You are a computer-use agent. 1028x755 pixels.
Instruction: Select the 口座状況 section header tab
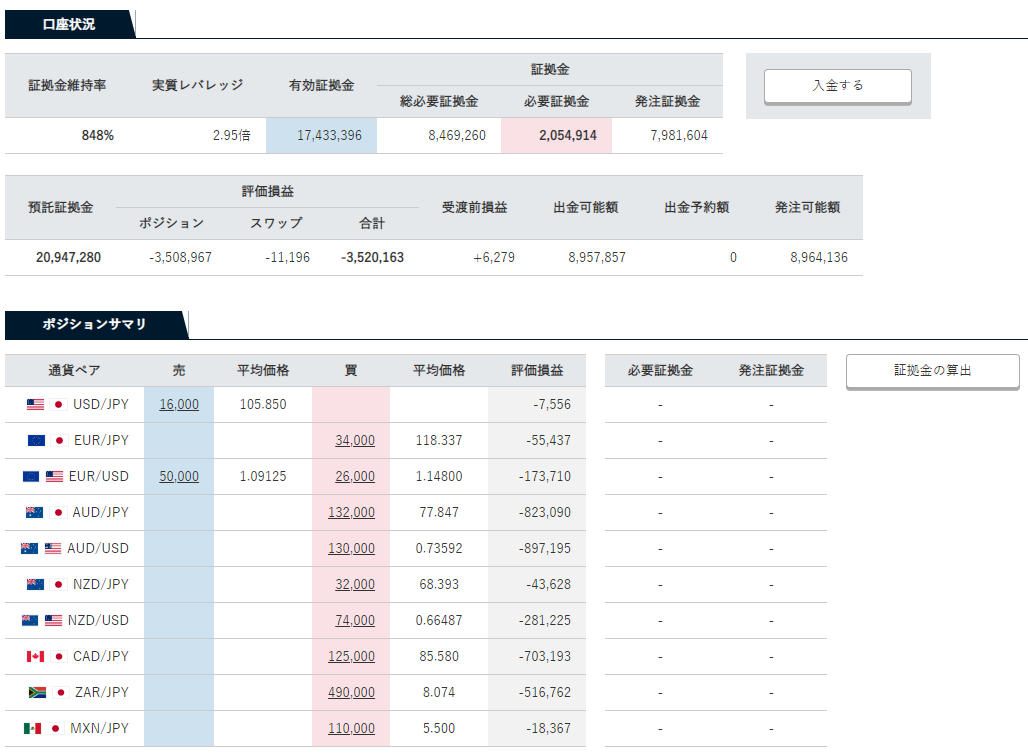click(x=69, y=24)
